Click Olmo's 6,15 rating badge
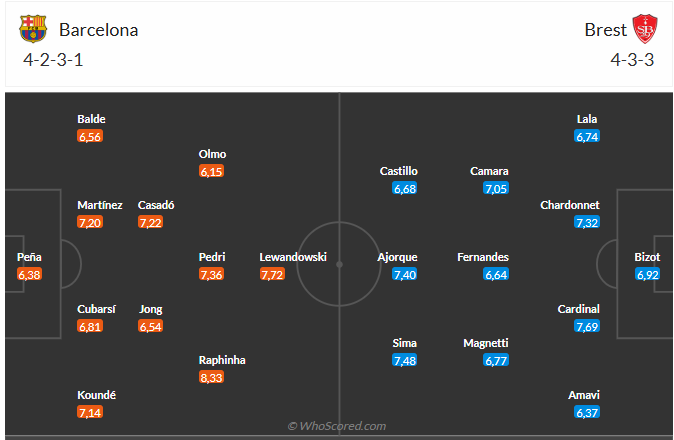 [x=212, y=171]
